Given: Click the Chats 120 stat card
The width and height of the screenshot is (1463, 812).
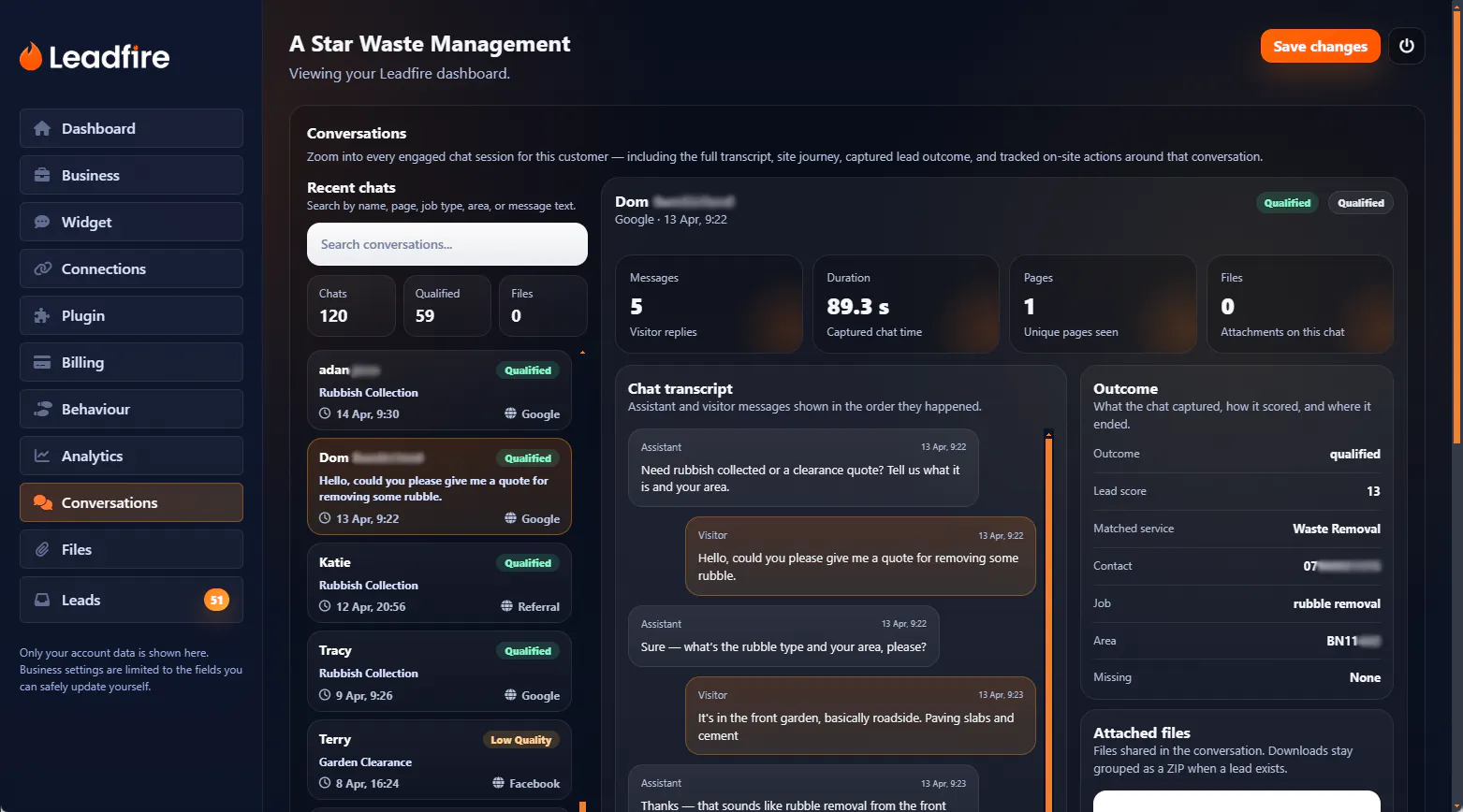Looking at the screenshot, I should point(351,306).
